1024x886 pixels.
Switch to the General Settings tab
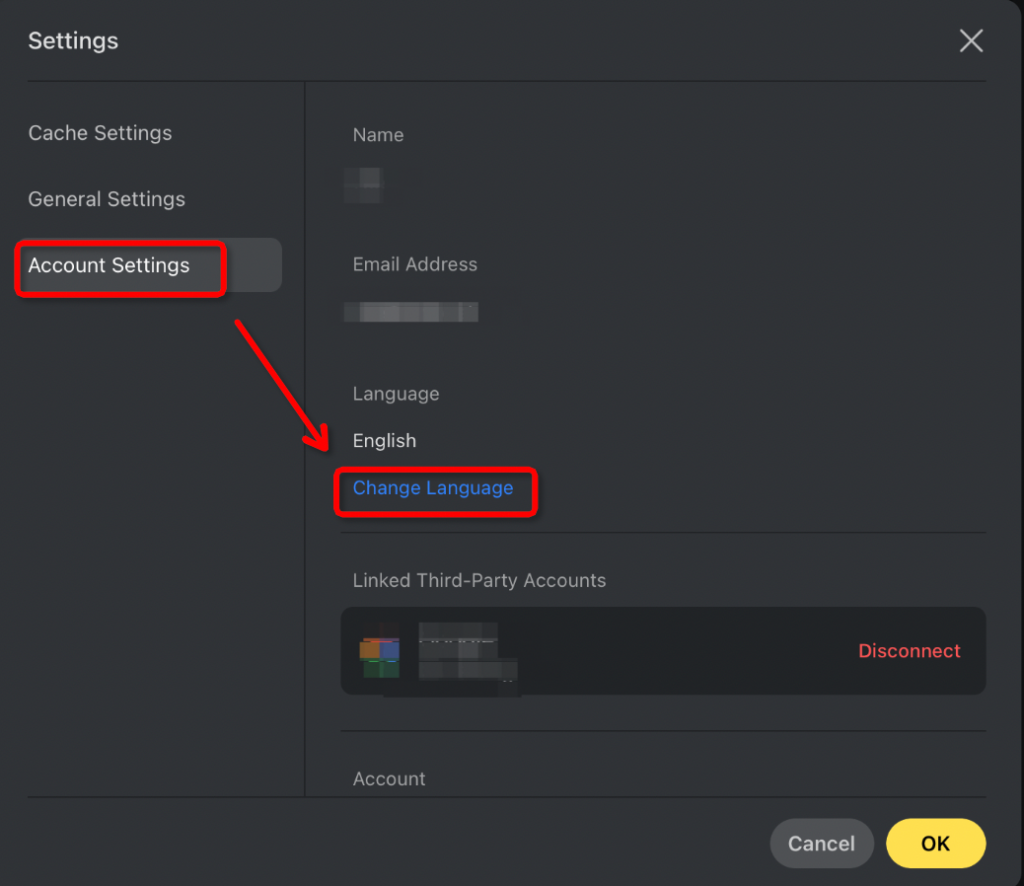click(106, 199)
